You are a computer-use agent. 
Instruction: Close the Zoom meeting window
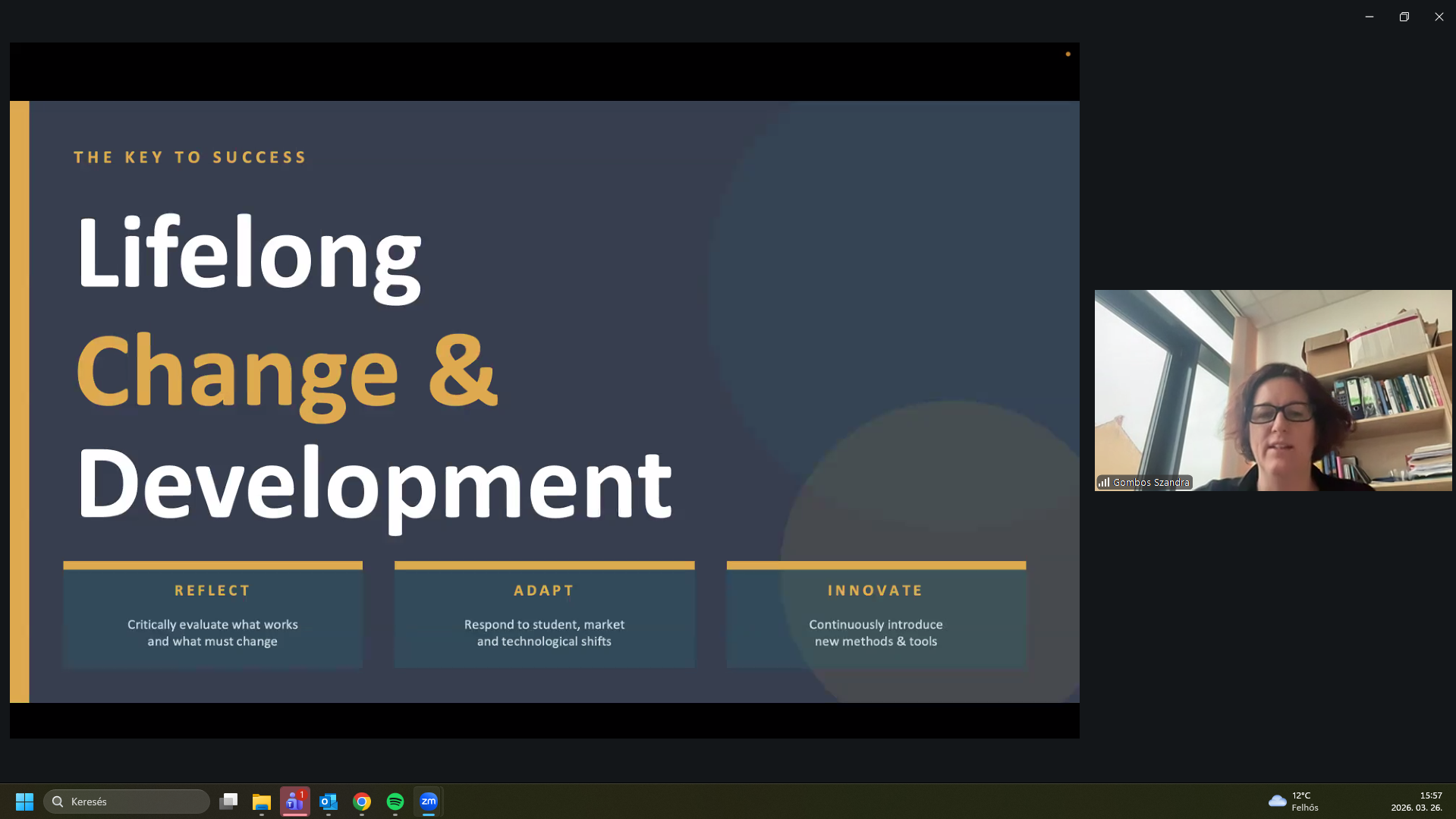1439,17
